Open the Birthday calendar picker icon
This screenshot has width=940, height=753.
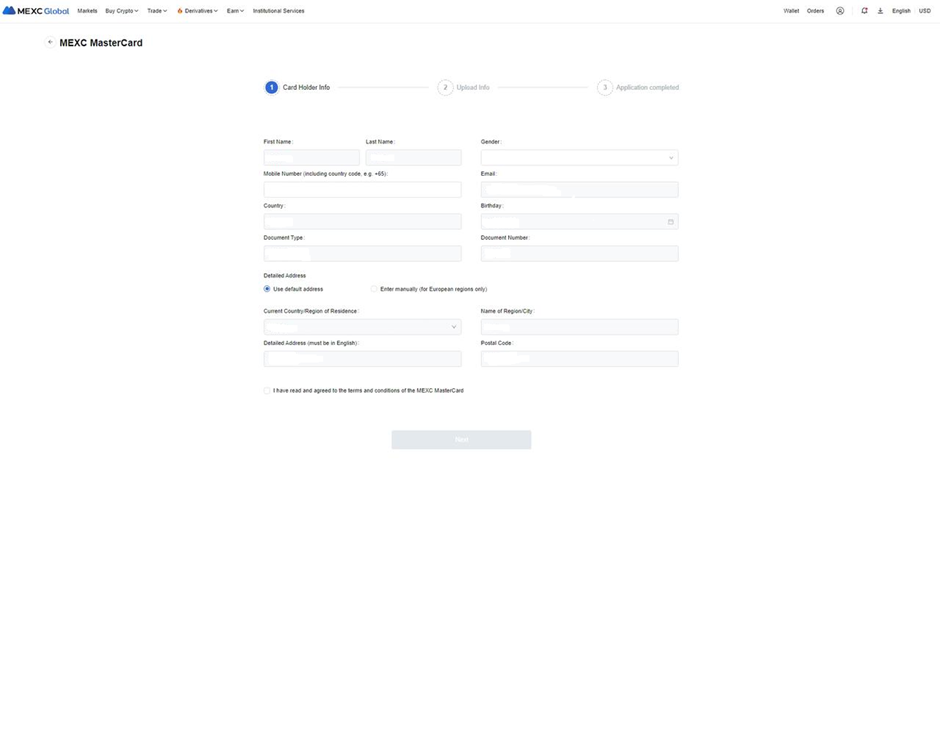point(670,222)
